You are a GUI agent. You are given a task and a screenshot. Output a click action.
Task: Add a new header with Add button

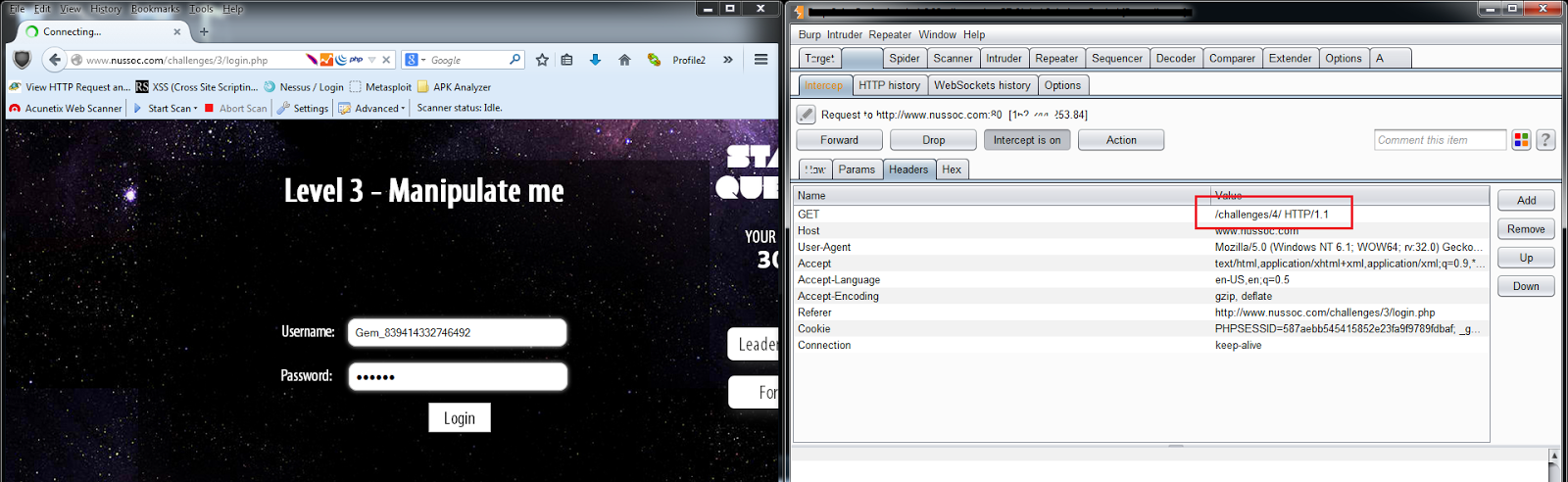click(x=1526, y=200)
